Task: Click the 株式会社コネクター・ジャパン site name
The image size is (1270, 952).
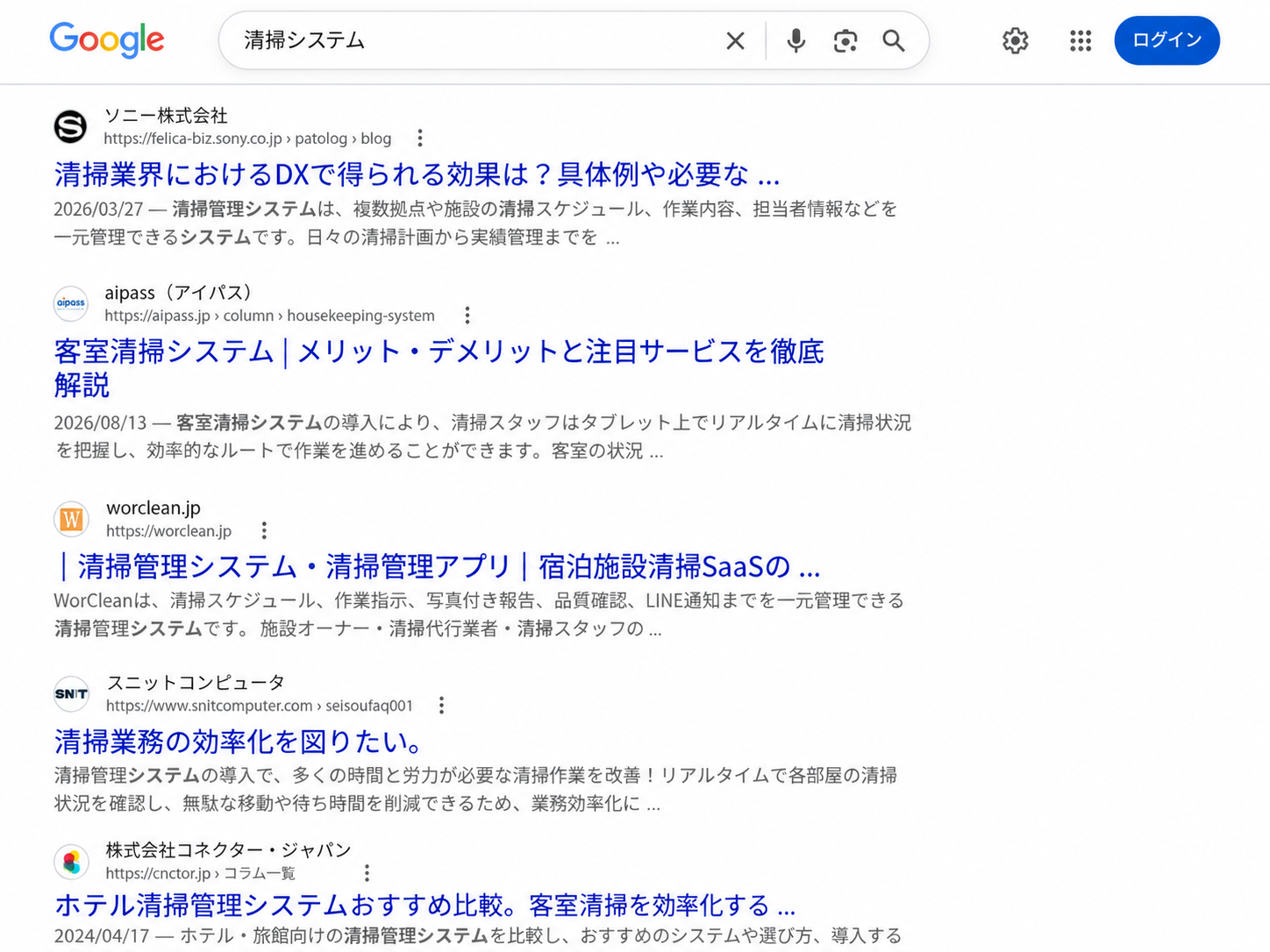Action: [228, 850]
